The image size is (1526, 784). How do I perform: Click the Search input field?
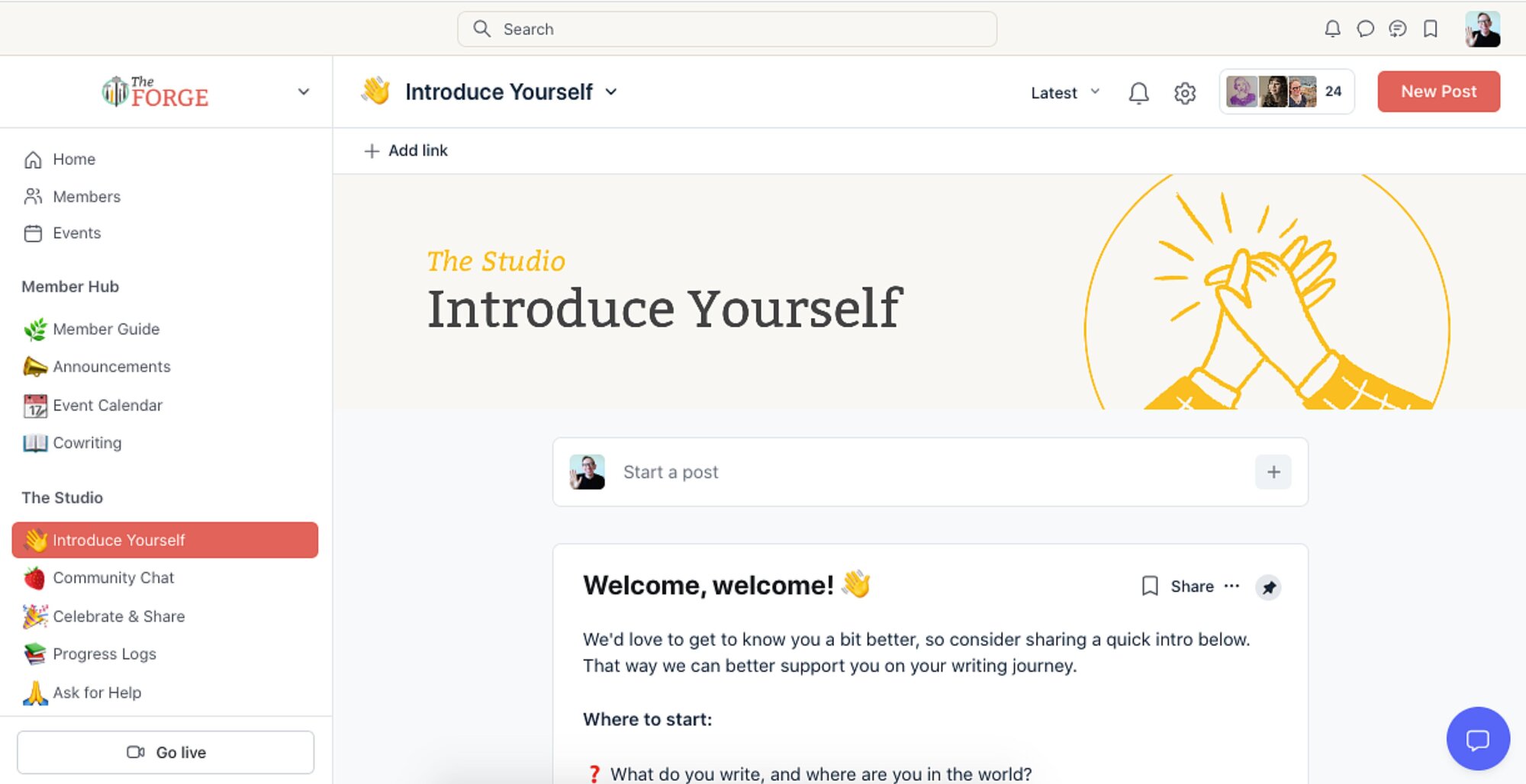pyautogui.click(x=726, y=29)
